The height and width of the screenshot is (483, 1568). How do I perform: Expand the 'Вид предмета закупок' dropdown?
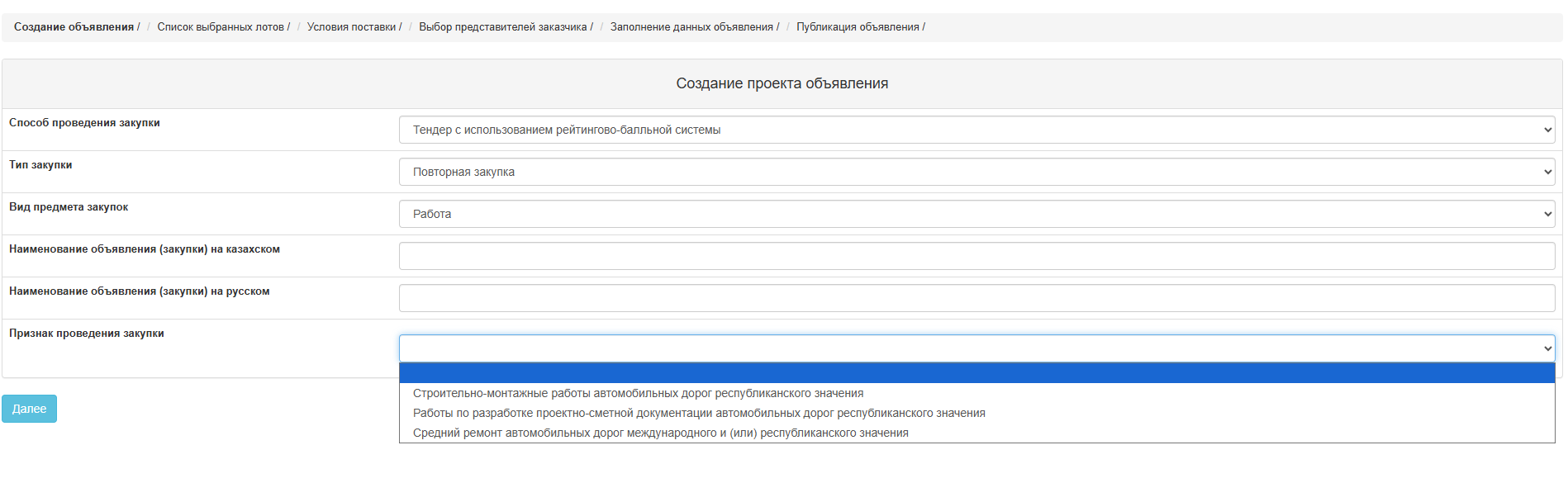tap(976, 214)
